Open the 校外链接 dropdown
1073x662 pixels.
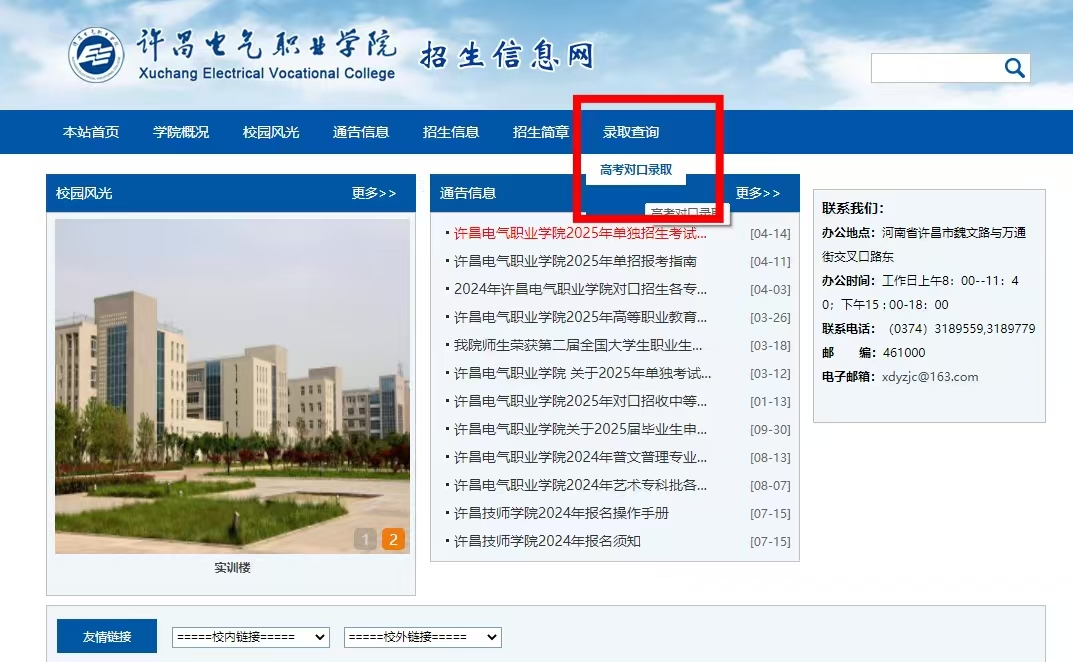click(x=422, y=637)
